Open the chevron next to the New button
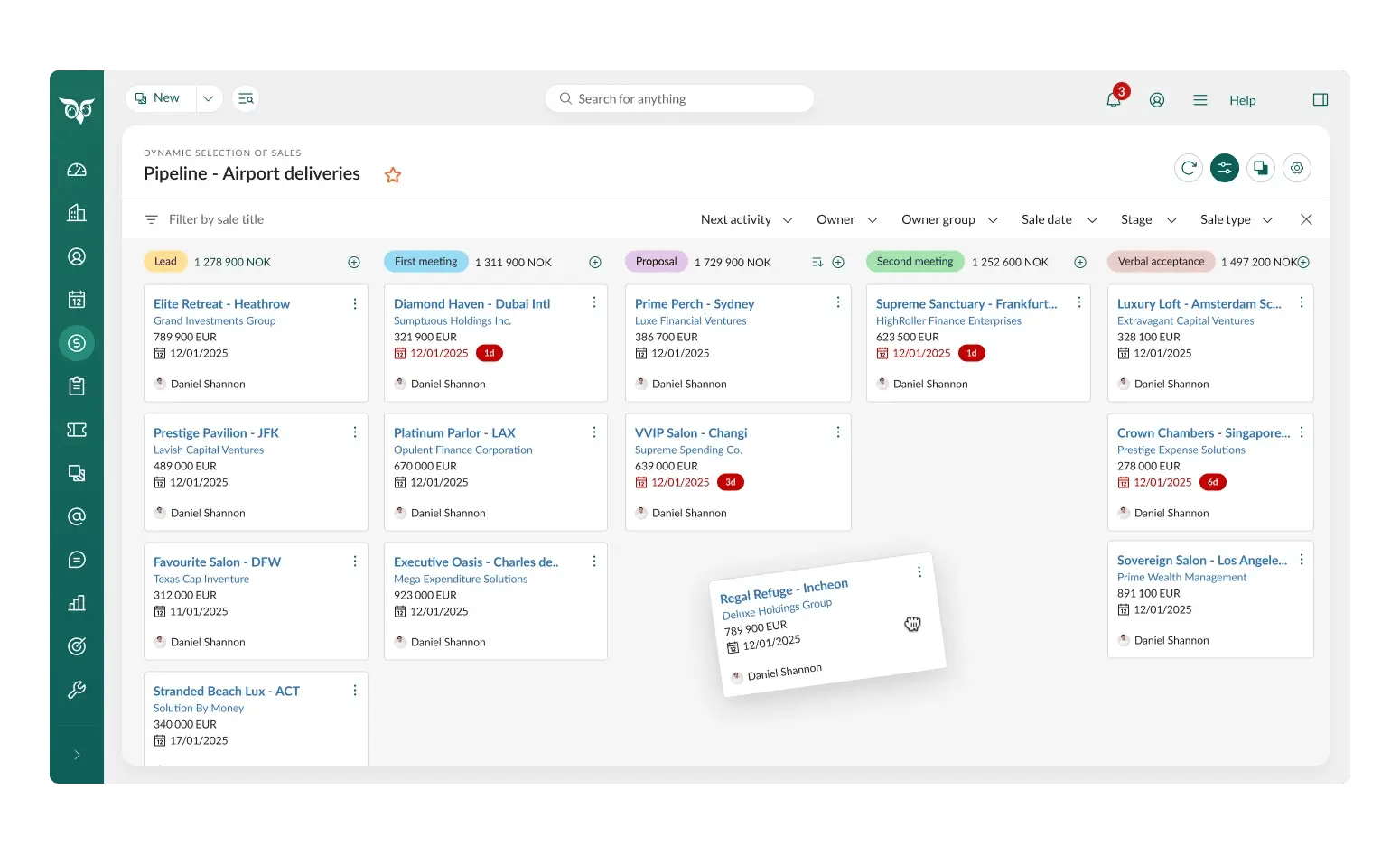Image resolution: width=1400 pixels, height=854 pixels. coord(209,97)
